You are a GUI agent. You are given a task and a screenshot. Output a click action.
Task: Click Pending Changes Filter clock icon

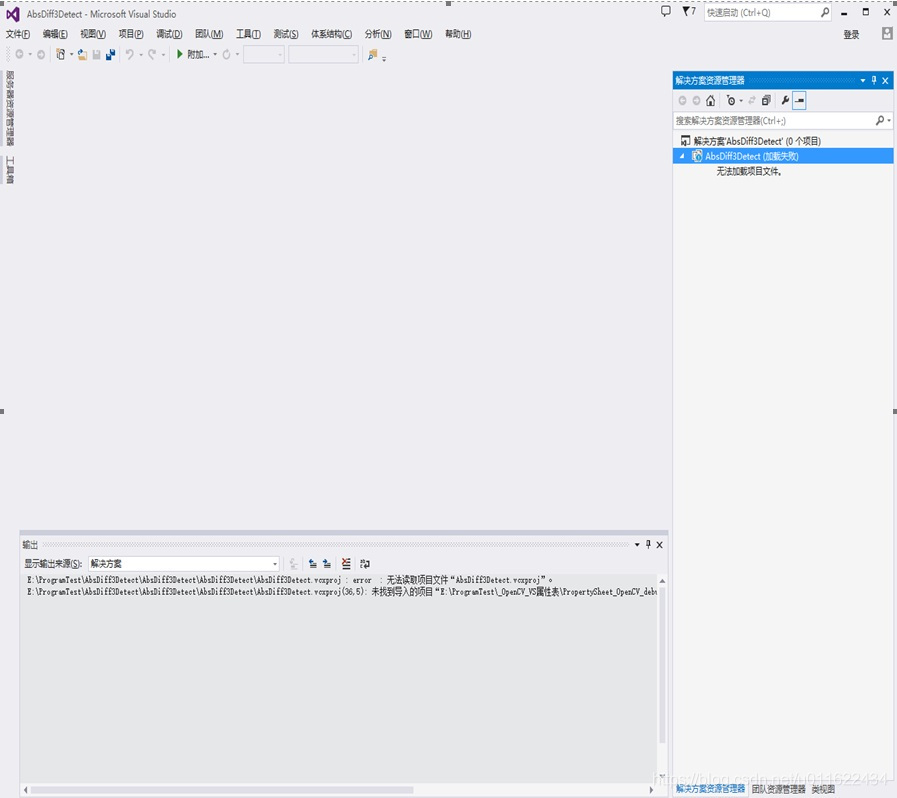click(x=731, y=101)
